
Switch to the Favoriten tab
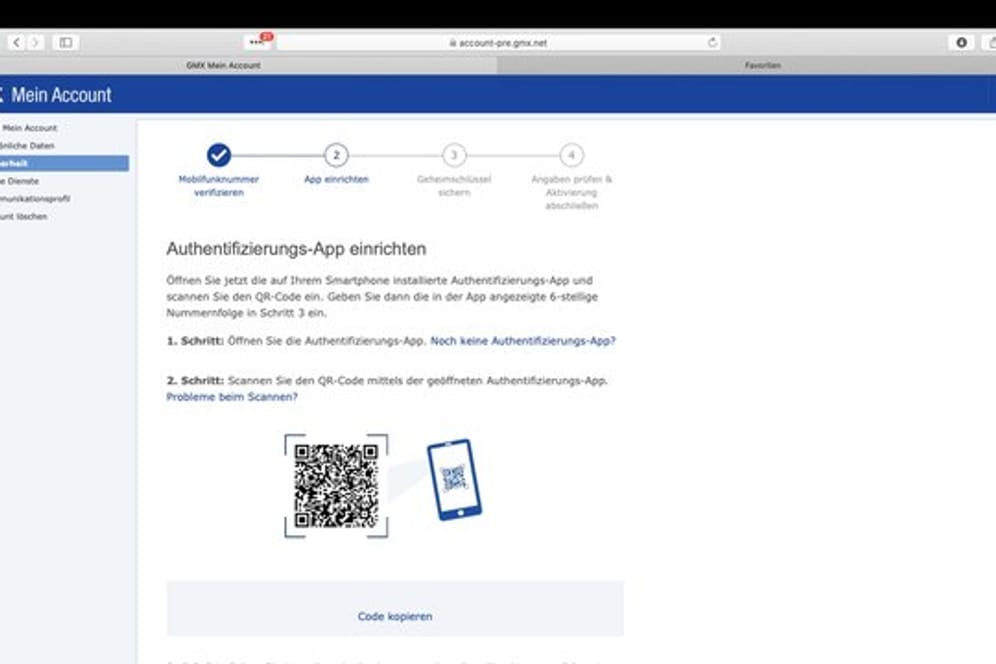pyautogui.click(x=762, y=65)
